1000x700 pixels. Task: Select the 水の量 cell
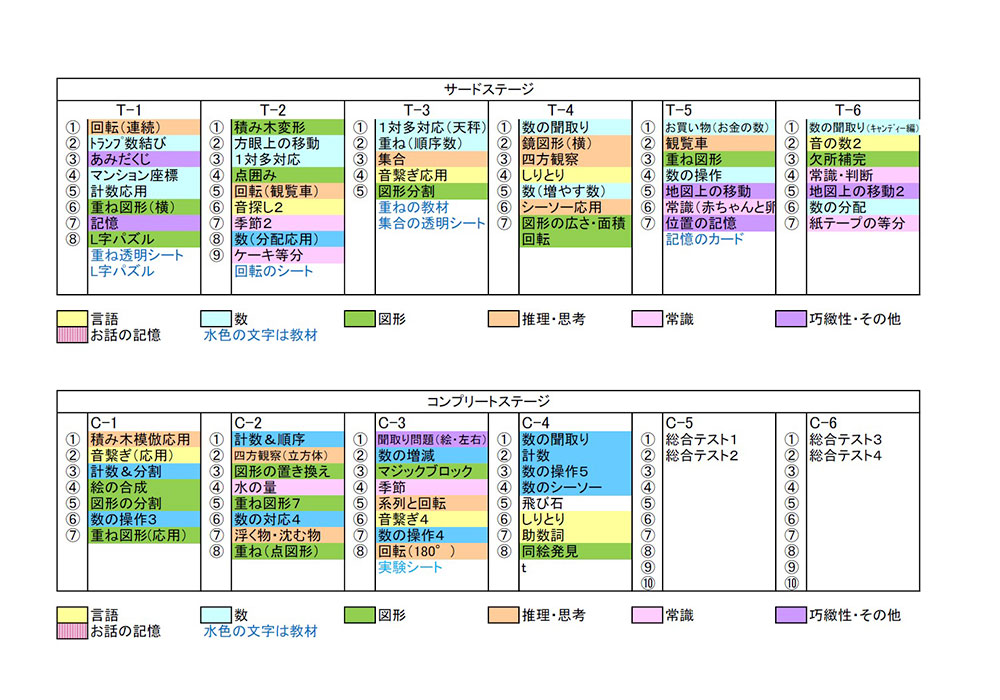click(x=288, y=487)
